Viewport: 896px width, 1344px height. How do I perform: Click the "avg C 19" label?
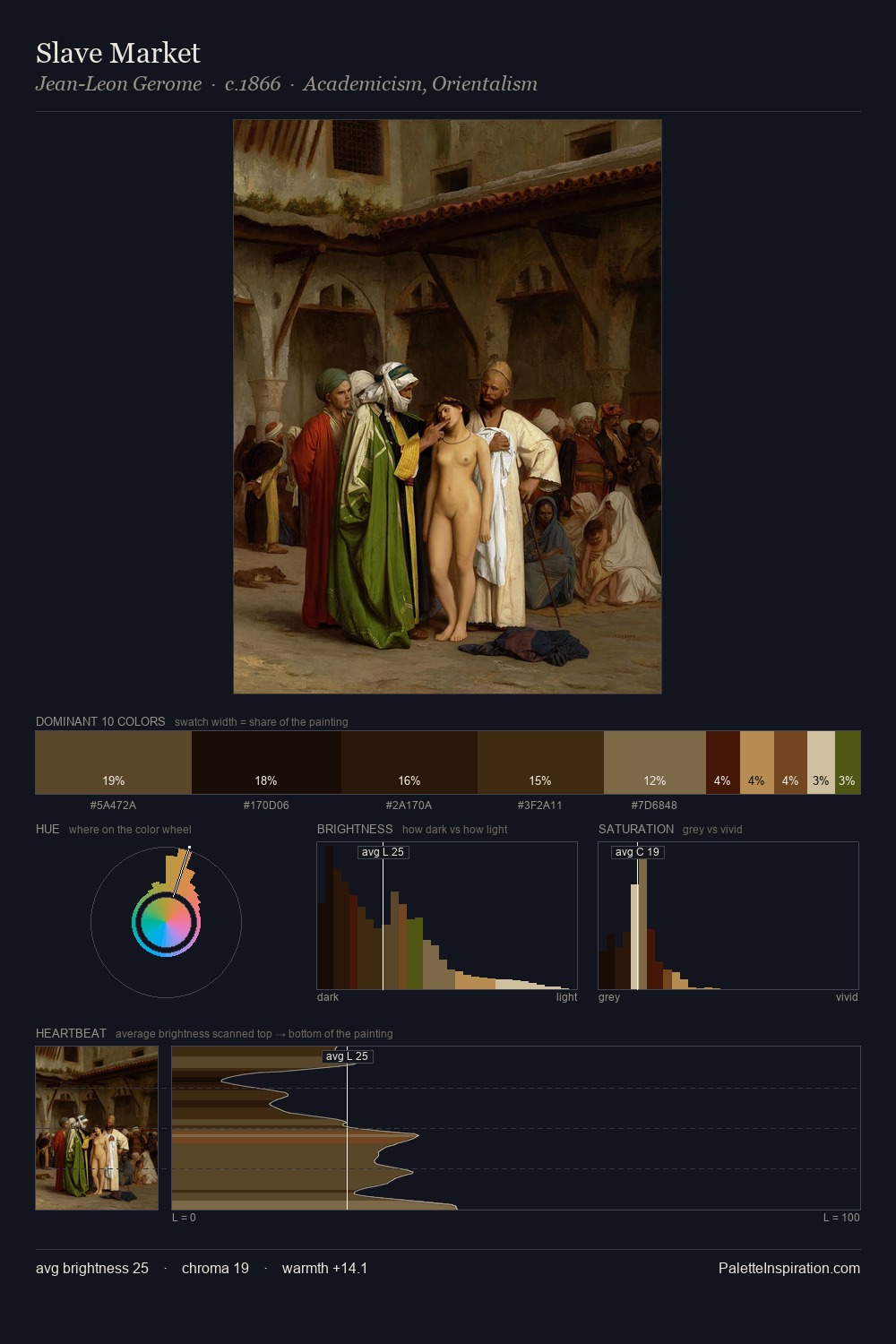(x=637, y=852)
